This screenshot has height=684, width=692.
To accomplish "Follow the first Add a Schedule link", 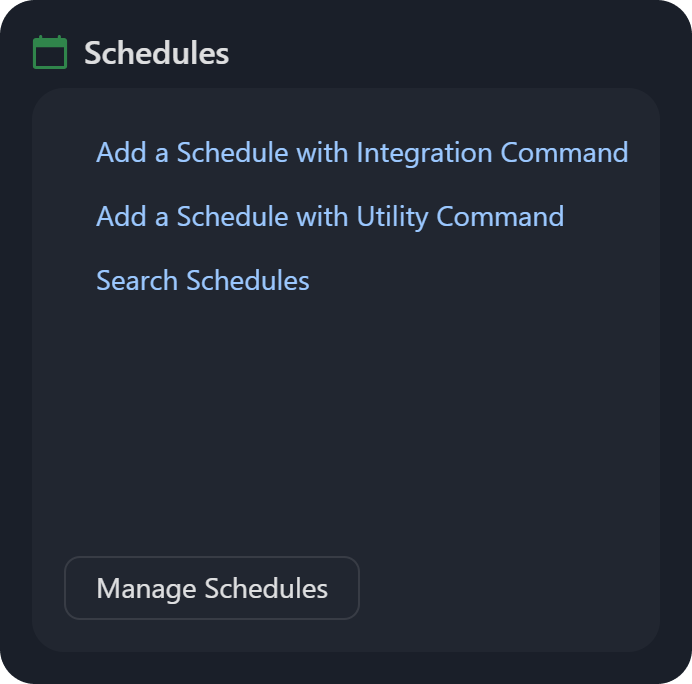I will tap(362, 153).
